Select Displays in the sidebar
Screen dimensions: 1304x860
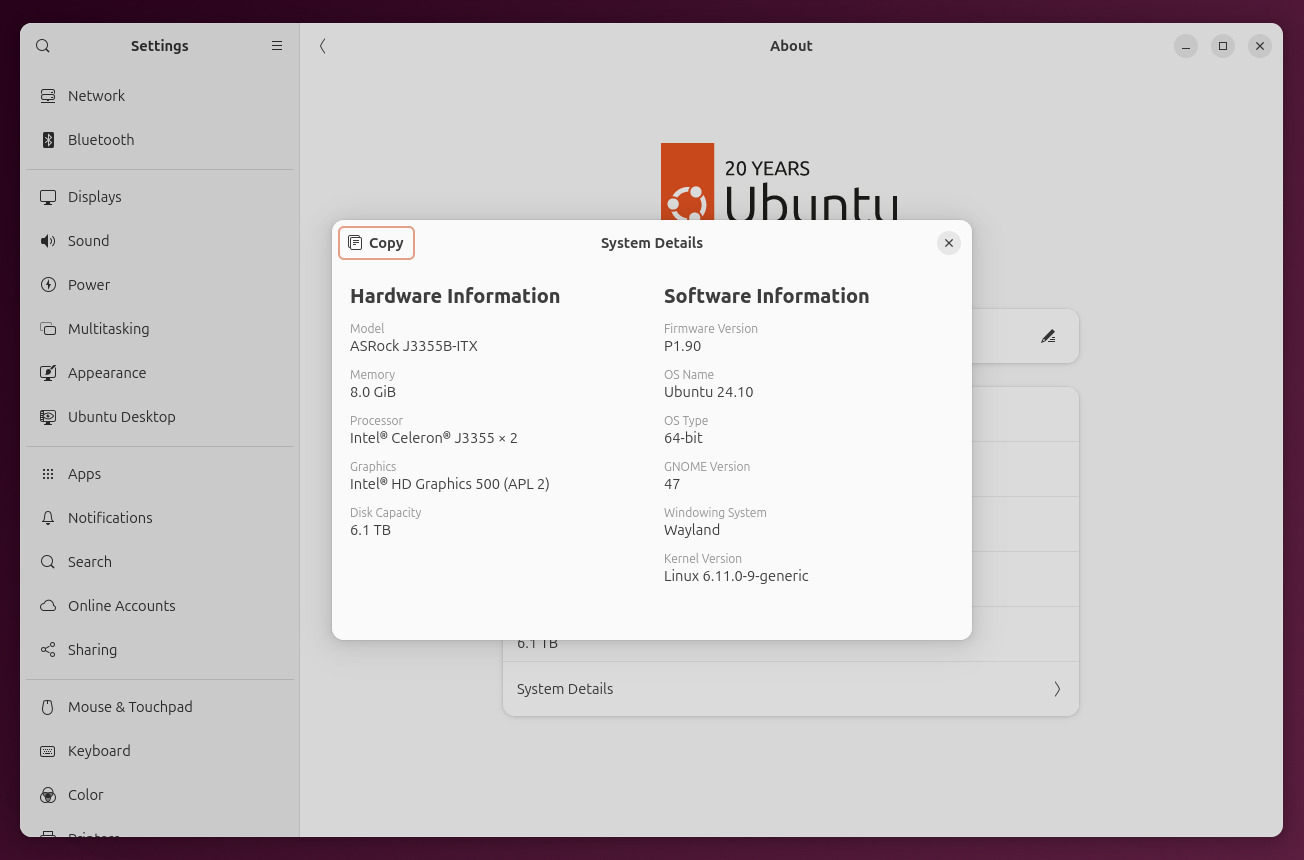pyautogui.click(x=160, y=197)
